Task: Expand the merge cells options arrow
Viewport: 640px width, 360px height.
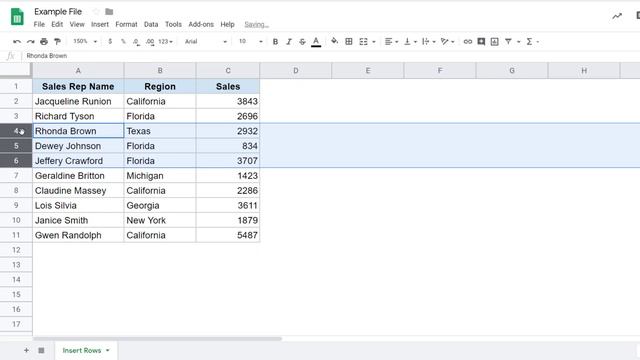Action: (373, 42)
